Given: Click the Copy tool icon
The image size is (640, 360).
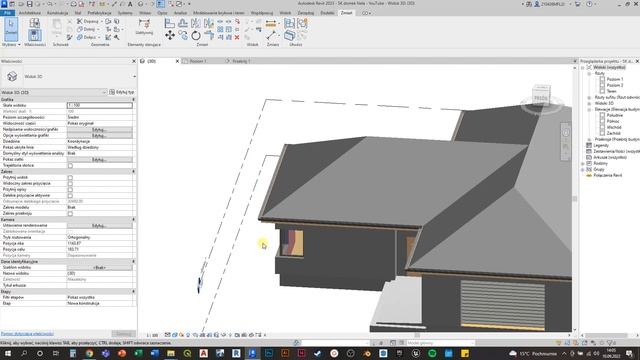Looking at the screenshot, I should [x=183, y=36].
